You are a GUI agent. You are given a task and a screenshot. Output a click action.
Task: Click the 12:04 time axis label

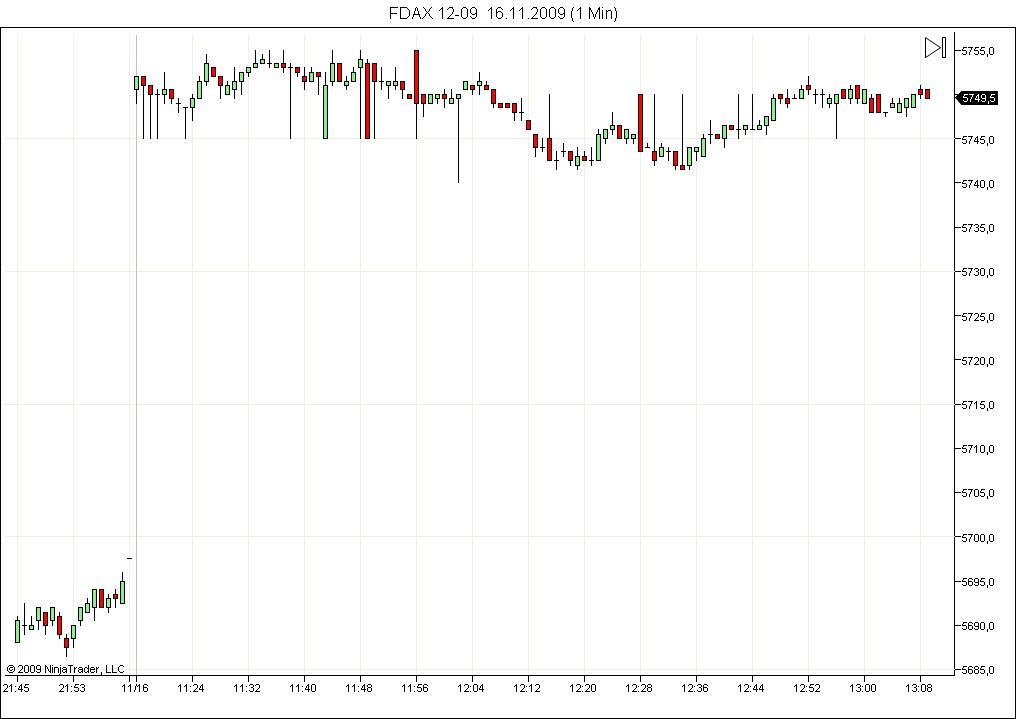(470, 688)
